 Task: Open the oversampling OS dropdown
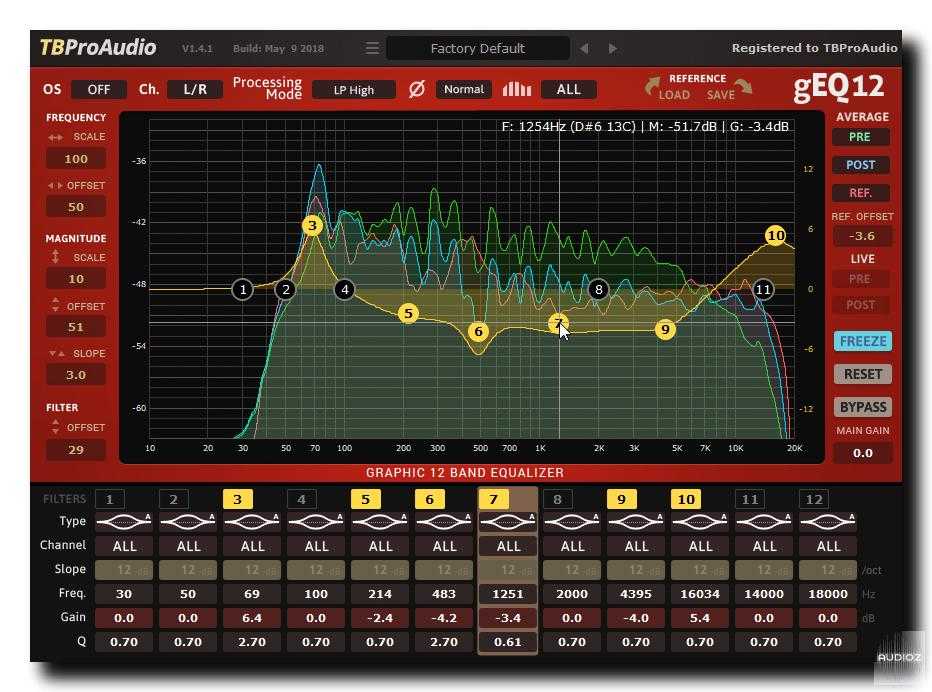tap(99, 89)
